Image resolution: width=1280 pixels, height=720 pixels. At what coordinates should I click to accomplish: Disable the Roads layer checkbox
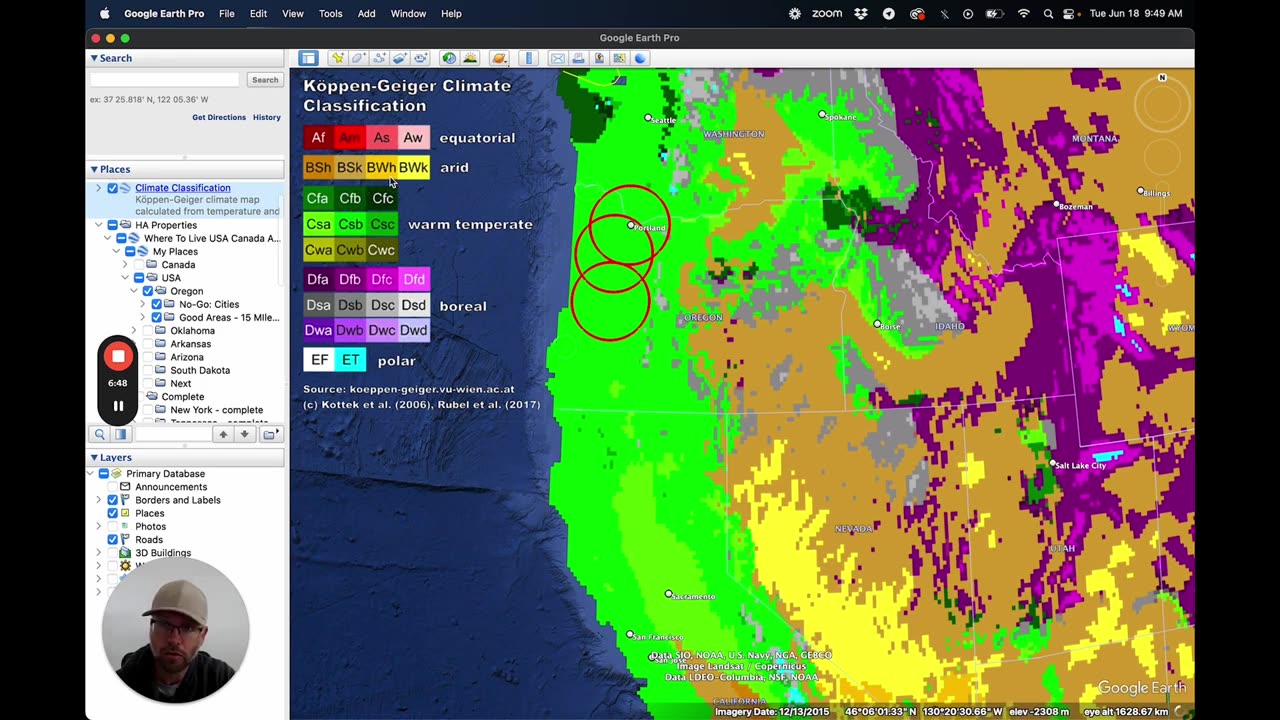point(112,539)
